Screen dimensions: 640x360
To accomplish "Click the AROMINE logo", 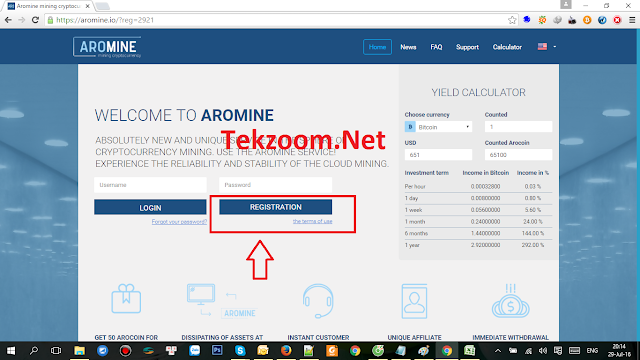I will tap(107, 47).
